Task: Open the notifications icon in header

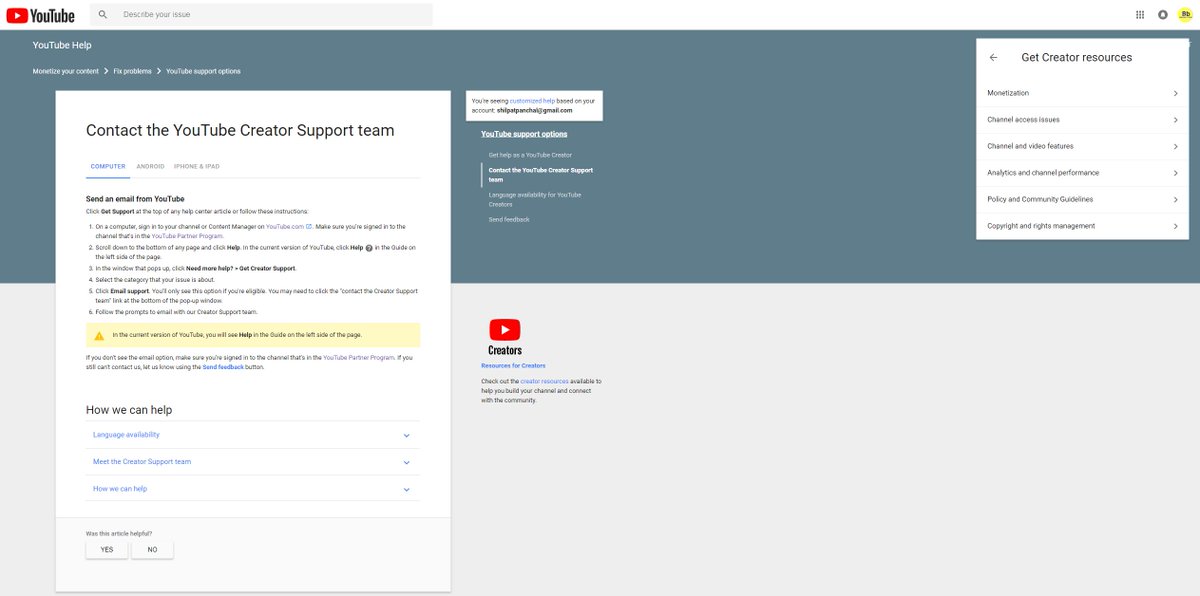Action: coord(1162,15)
